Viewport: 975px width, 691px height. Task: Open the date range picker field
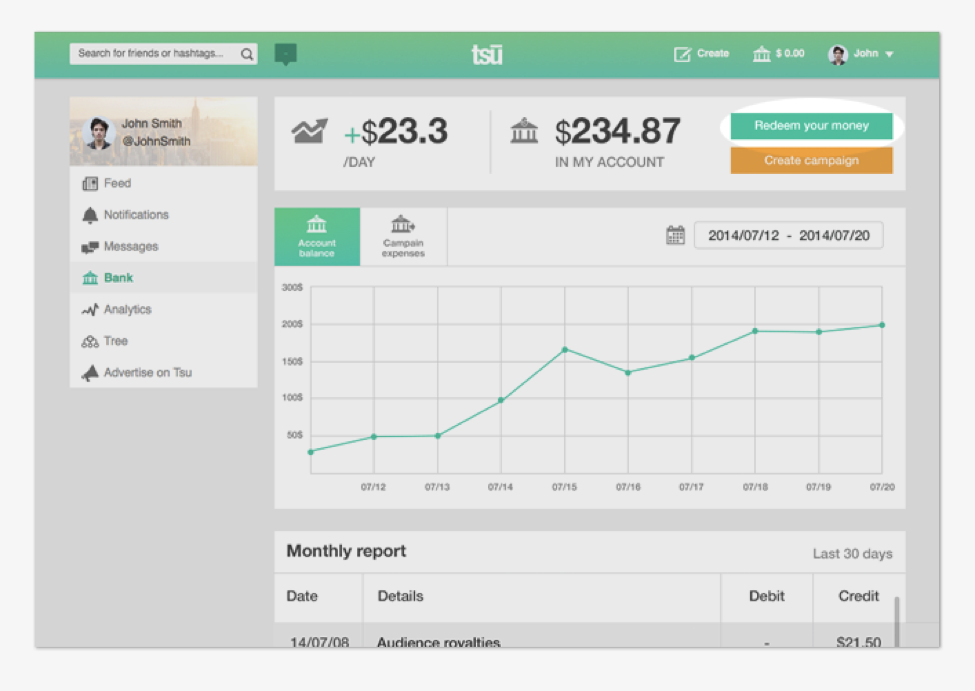[x=788, y=235]
